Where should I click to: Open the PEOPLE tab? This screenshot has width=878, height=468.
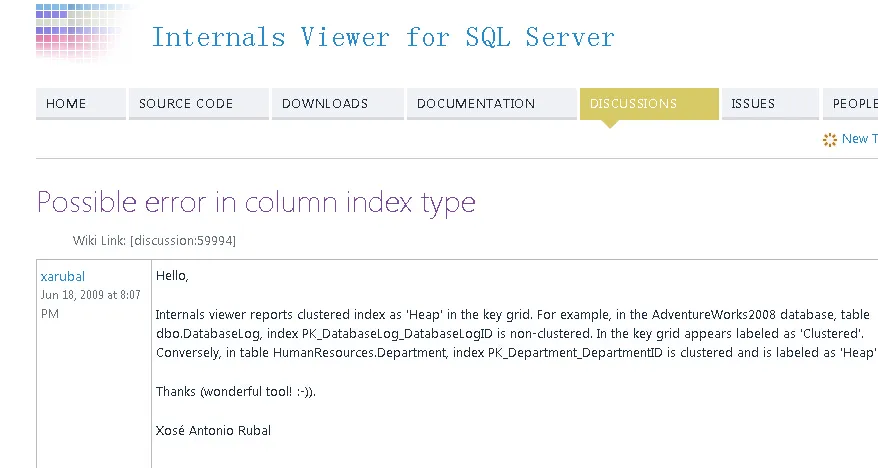(852, 103)
